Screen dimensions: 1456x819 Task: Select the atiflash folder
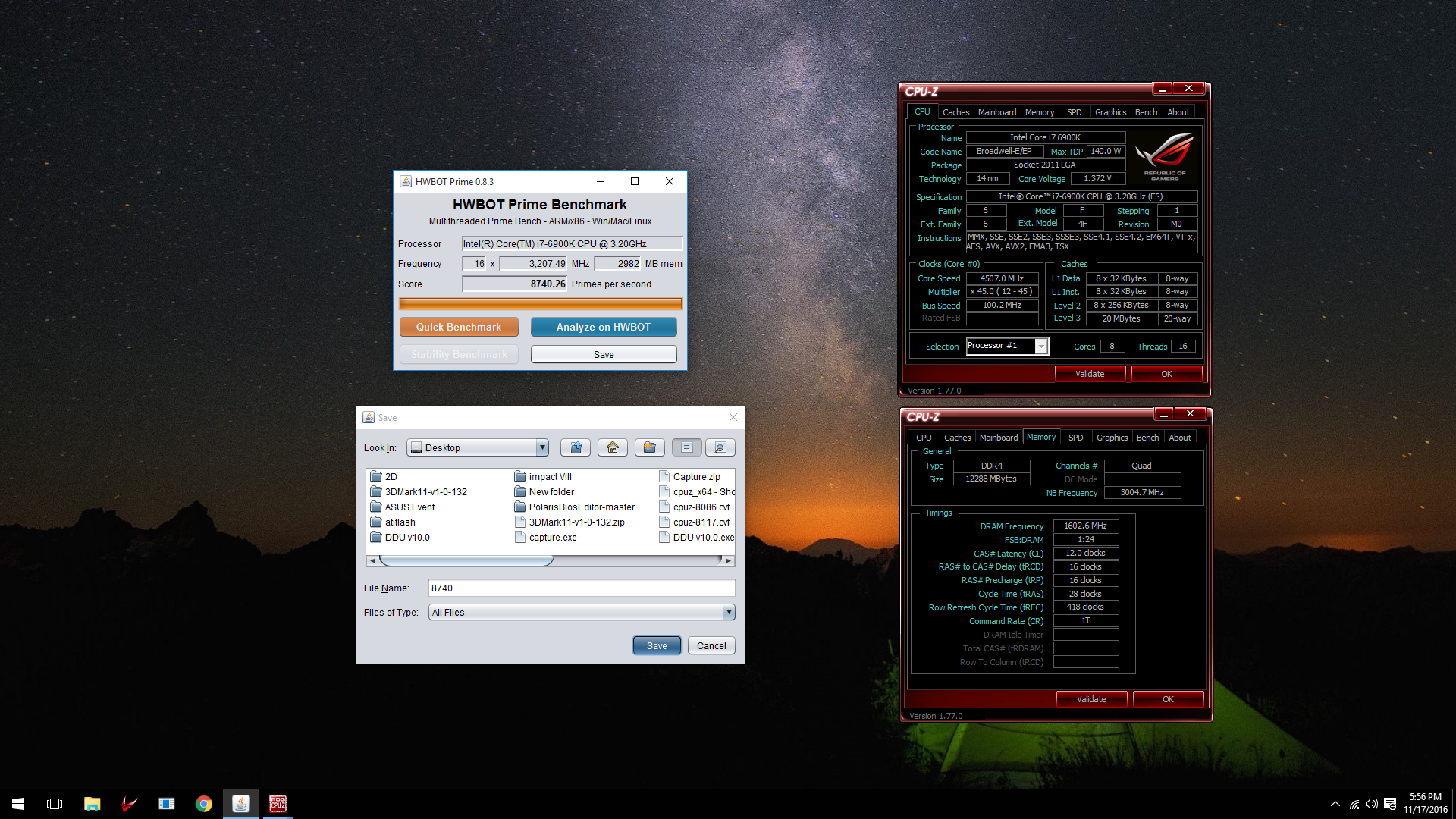(x=393, y=522)
